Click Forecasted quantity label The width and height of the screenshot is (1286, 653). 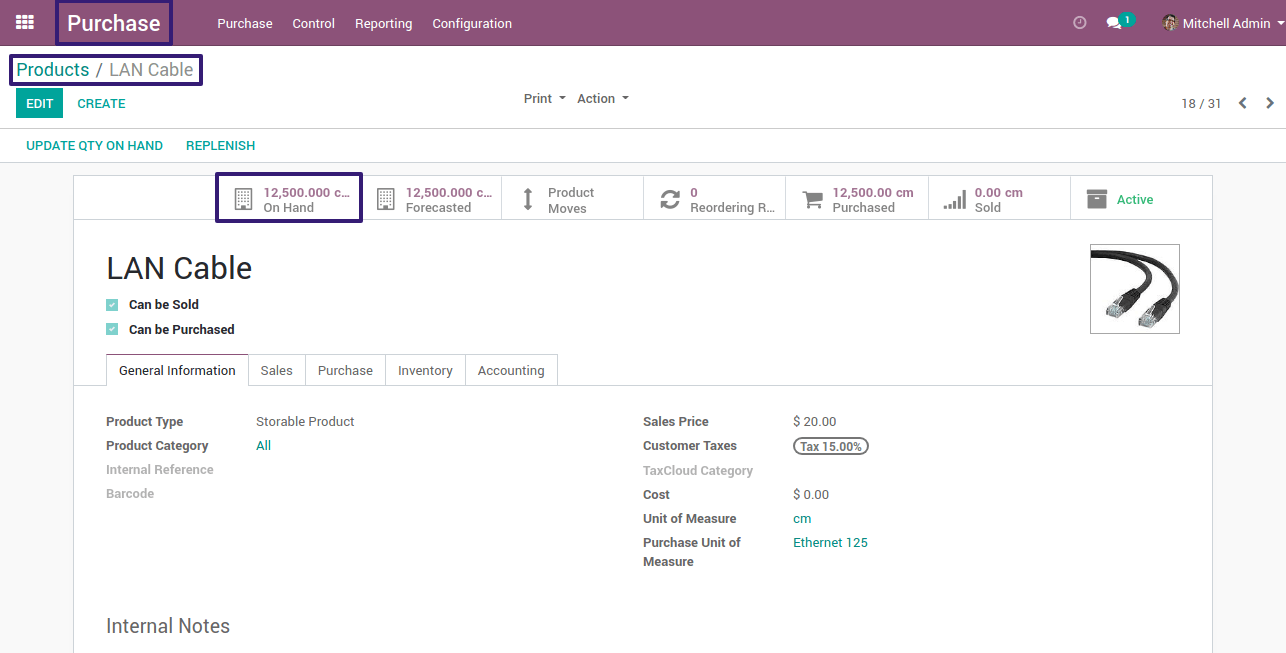[x=438, y=208]
